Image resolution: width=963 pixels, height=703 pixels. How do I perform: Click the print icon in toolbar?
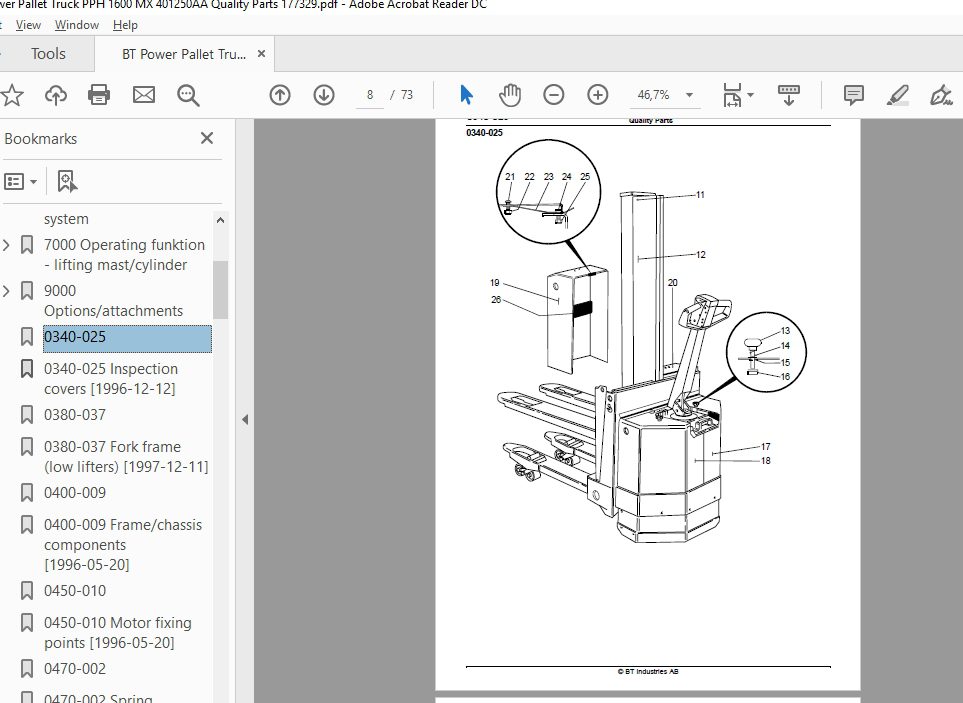(x=99, y=95)
